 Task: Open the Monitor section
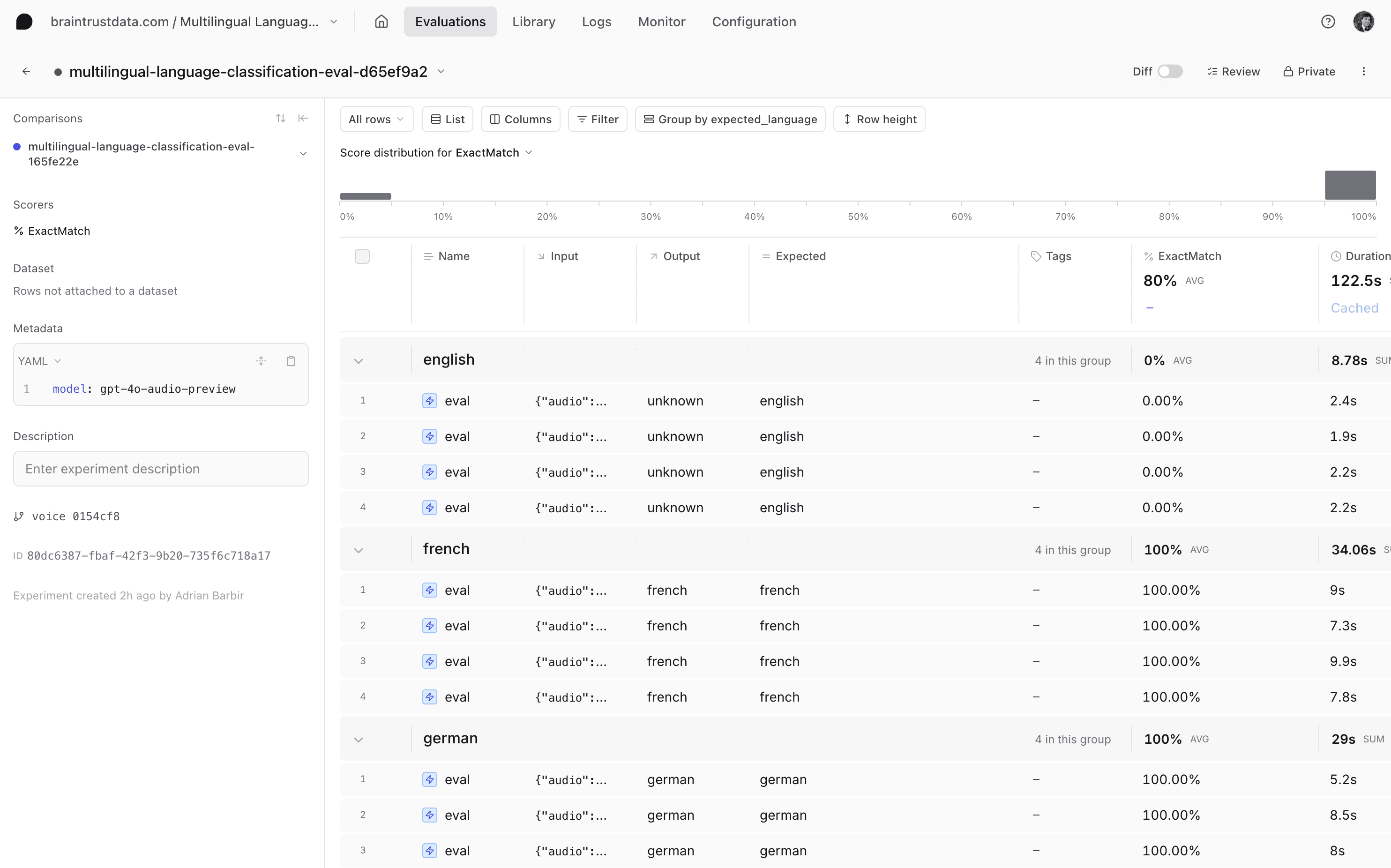click(661, 21)
